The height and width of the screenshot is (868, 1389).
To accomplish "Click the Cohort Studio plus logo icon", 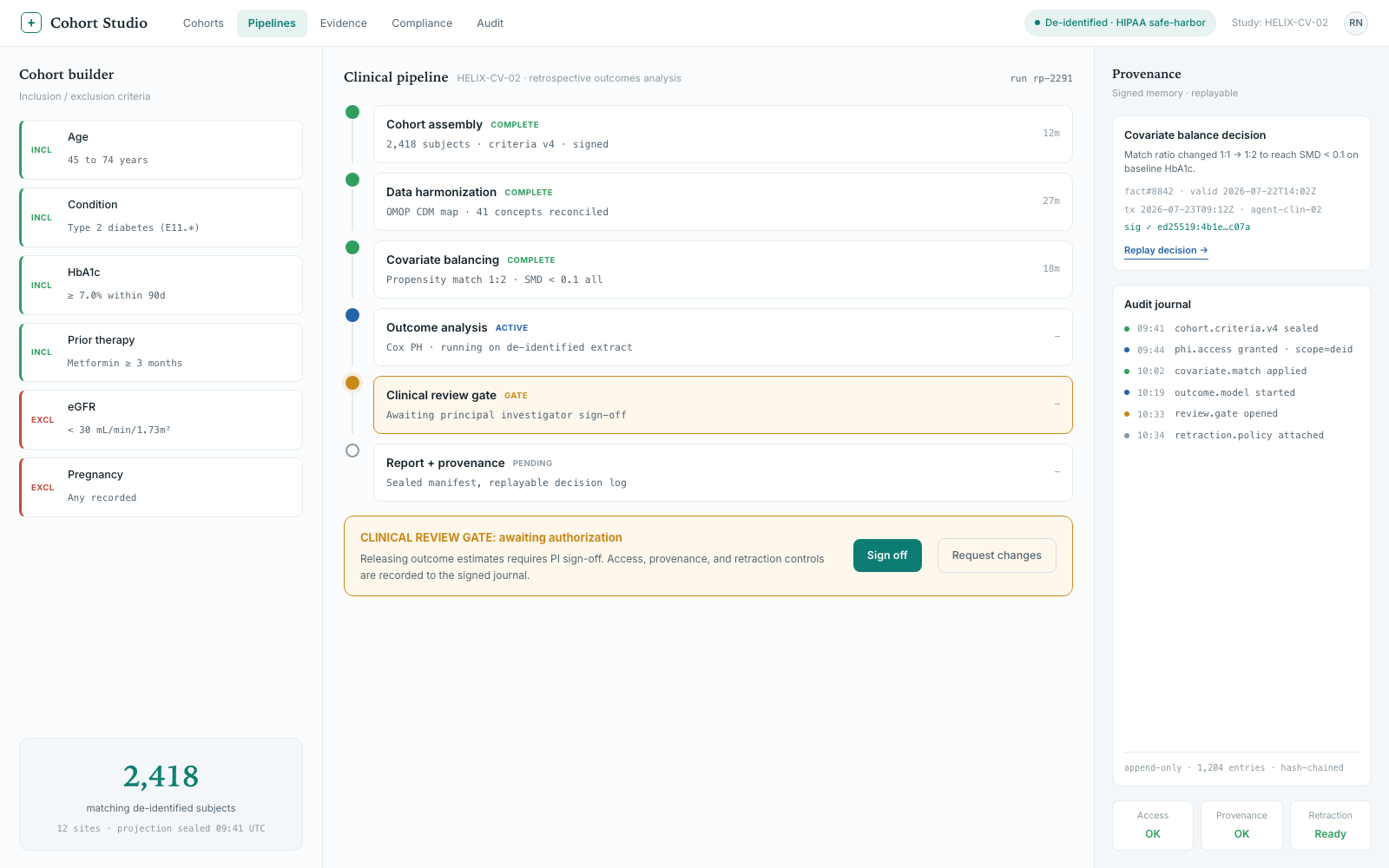I will click(x=31, y=23).
